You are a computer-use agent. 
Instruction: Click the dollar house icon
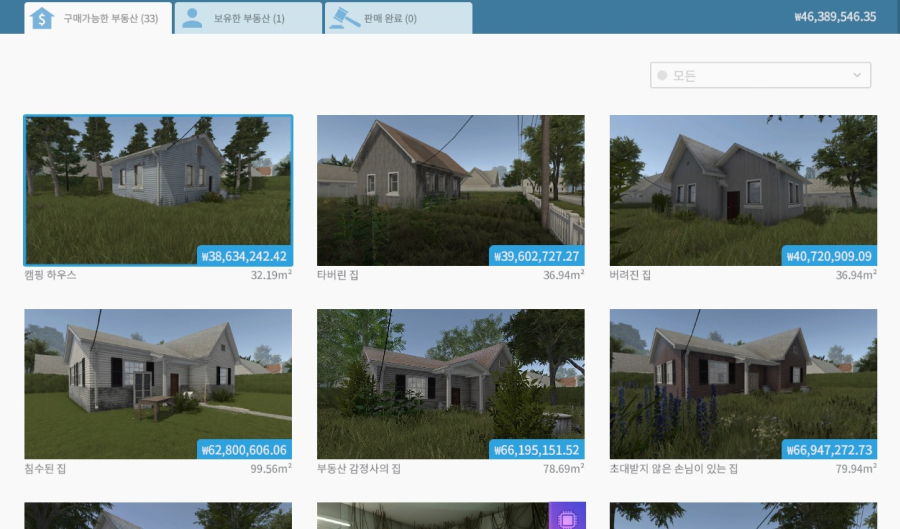pyautogui.click(x=42, y=18)
